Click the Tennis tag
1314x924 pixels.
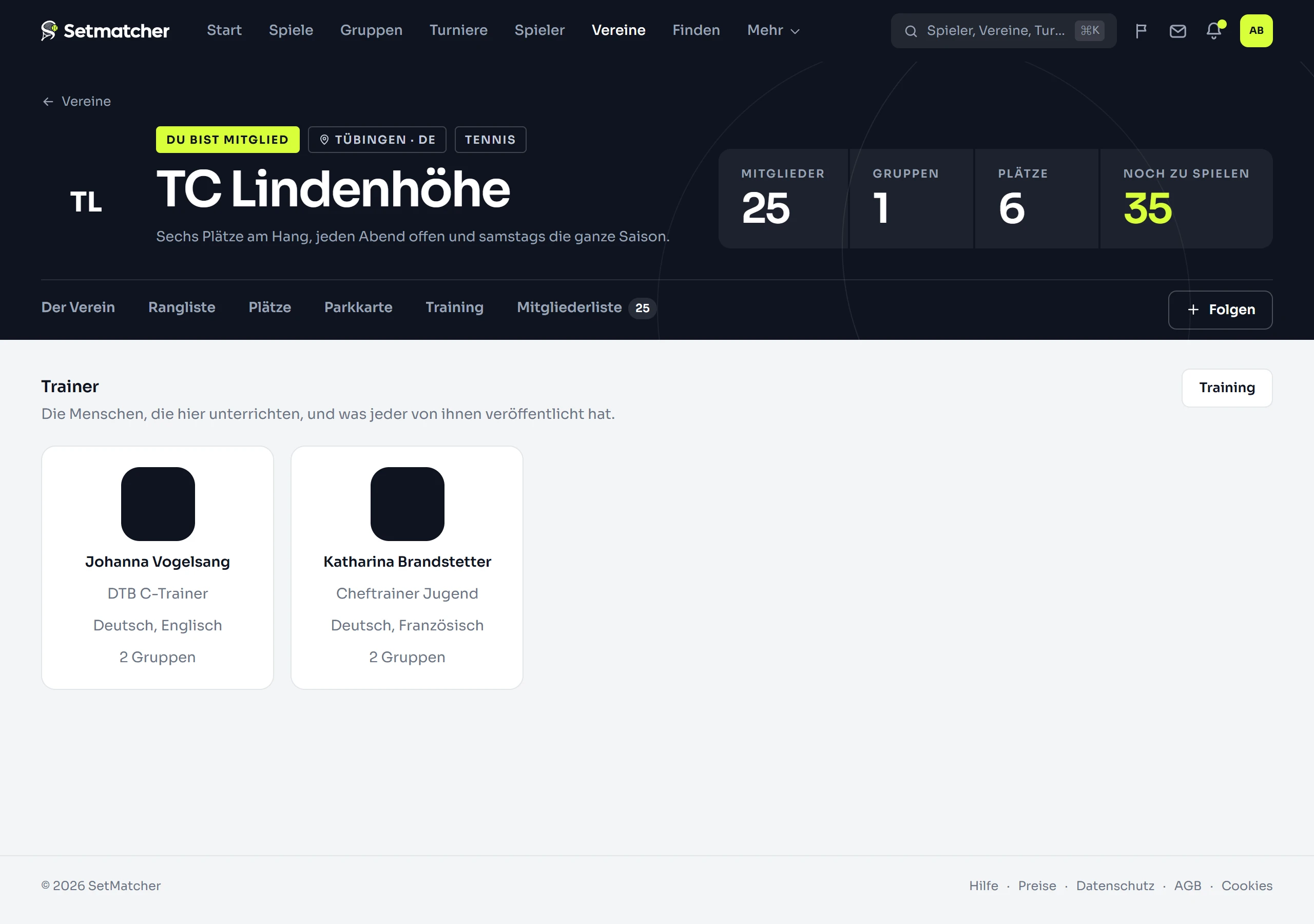point(490,140)
